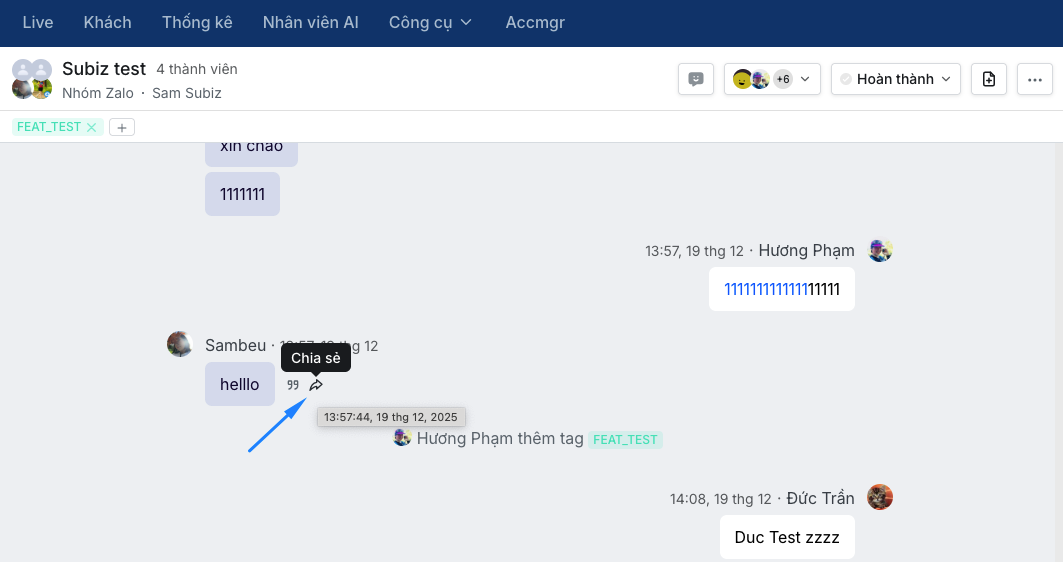This screenshot has width=1063, height=562.
Task: Navigate to Nhân viên AI
Action: [x=310, y=22]
